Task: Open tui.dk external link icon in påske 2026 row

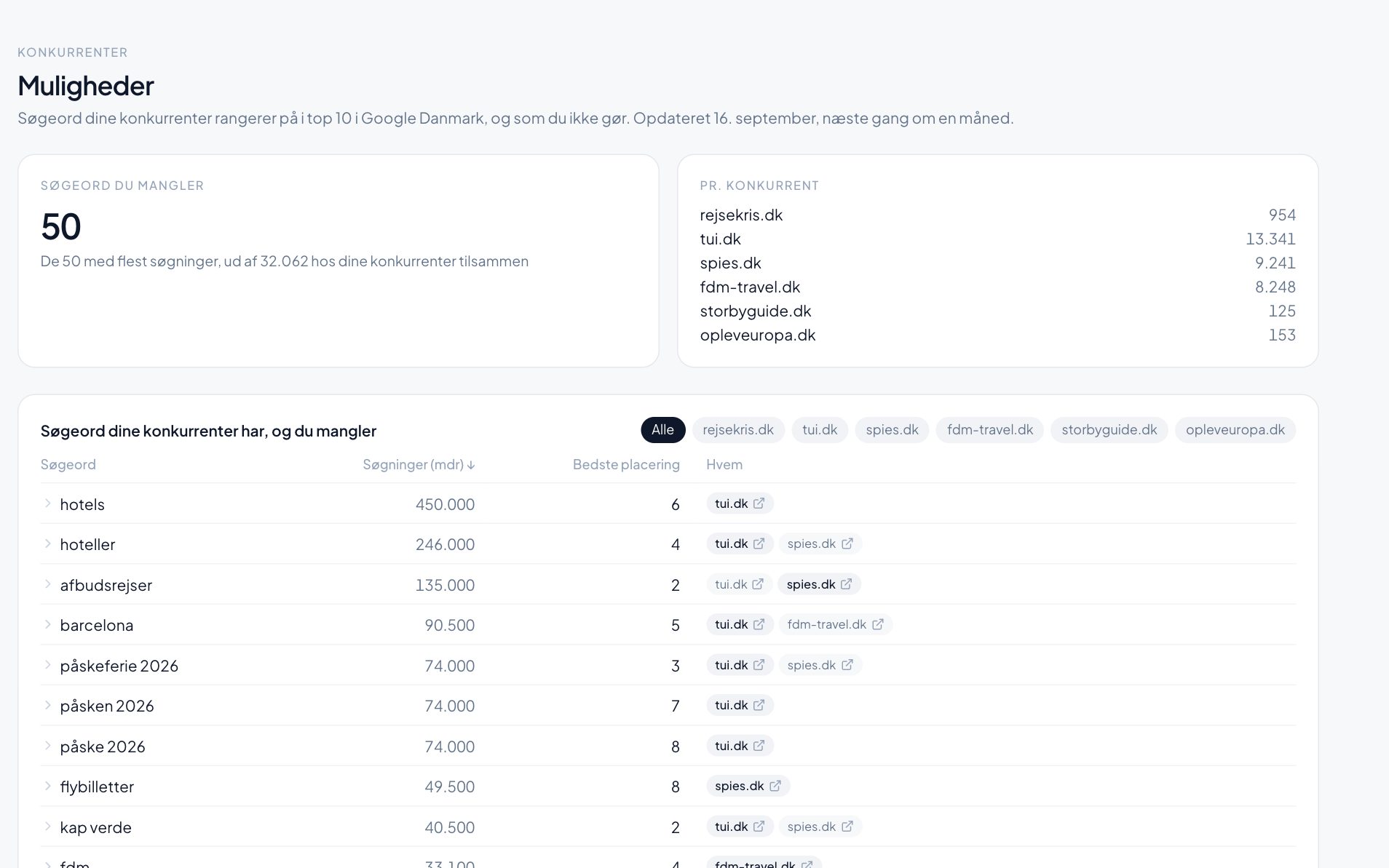Action: point(759,746)
